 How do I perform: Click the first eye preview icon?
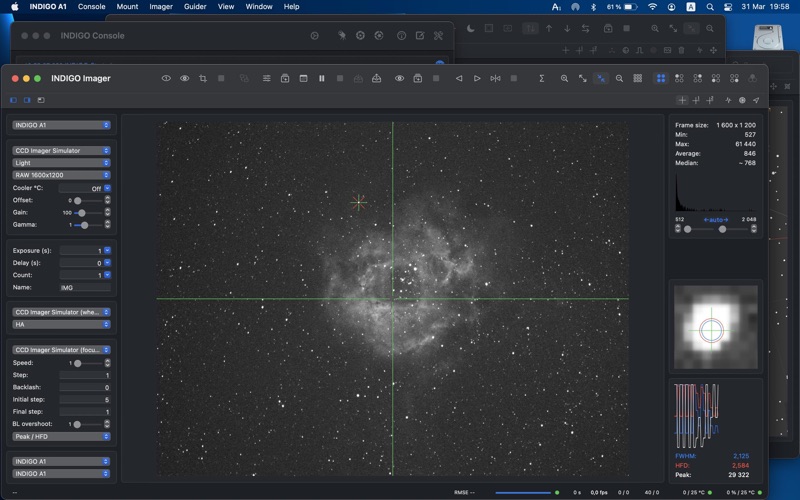click(x=166, y=78)
